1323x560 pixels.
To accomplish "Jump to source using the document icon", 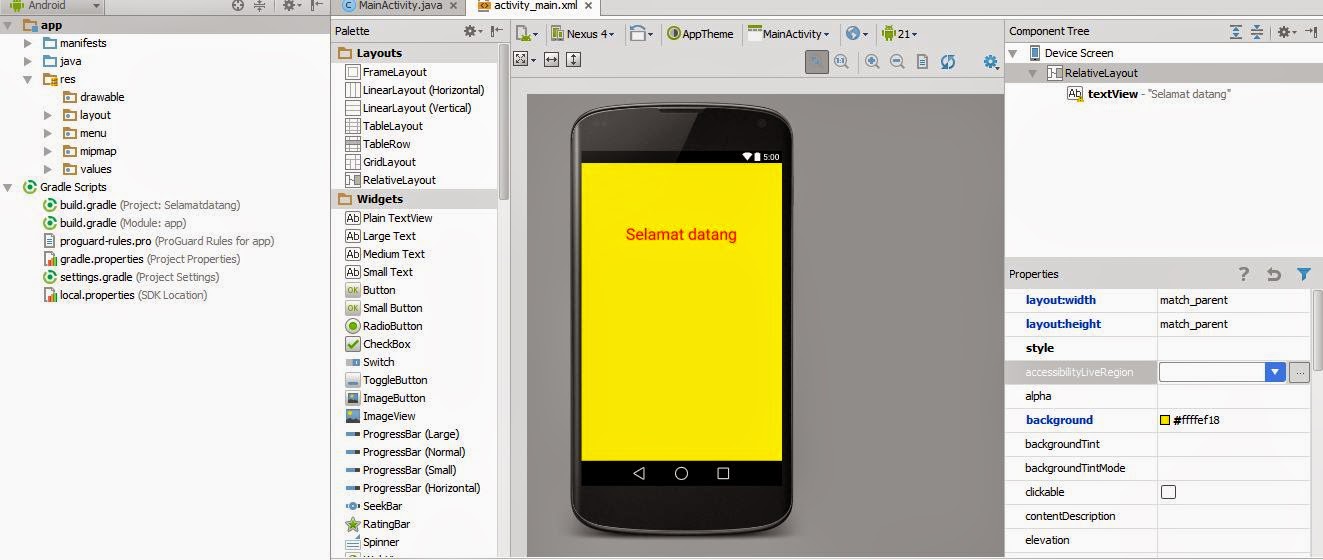I will pyautogui.click(x=922, y=62).
